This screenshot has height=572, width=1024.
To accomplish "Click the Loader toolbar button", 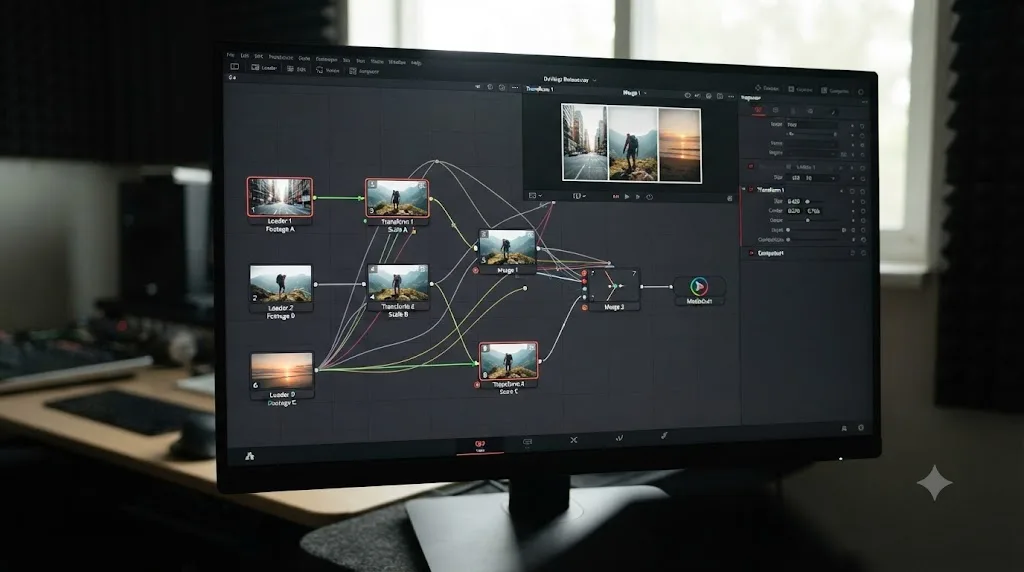I will click(264, 67).
